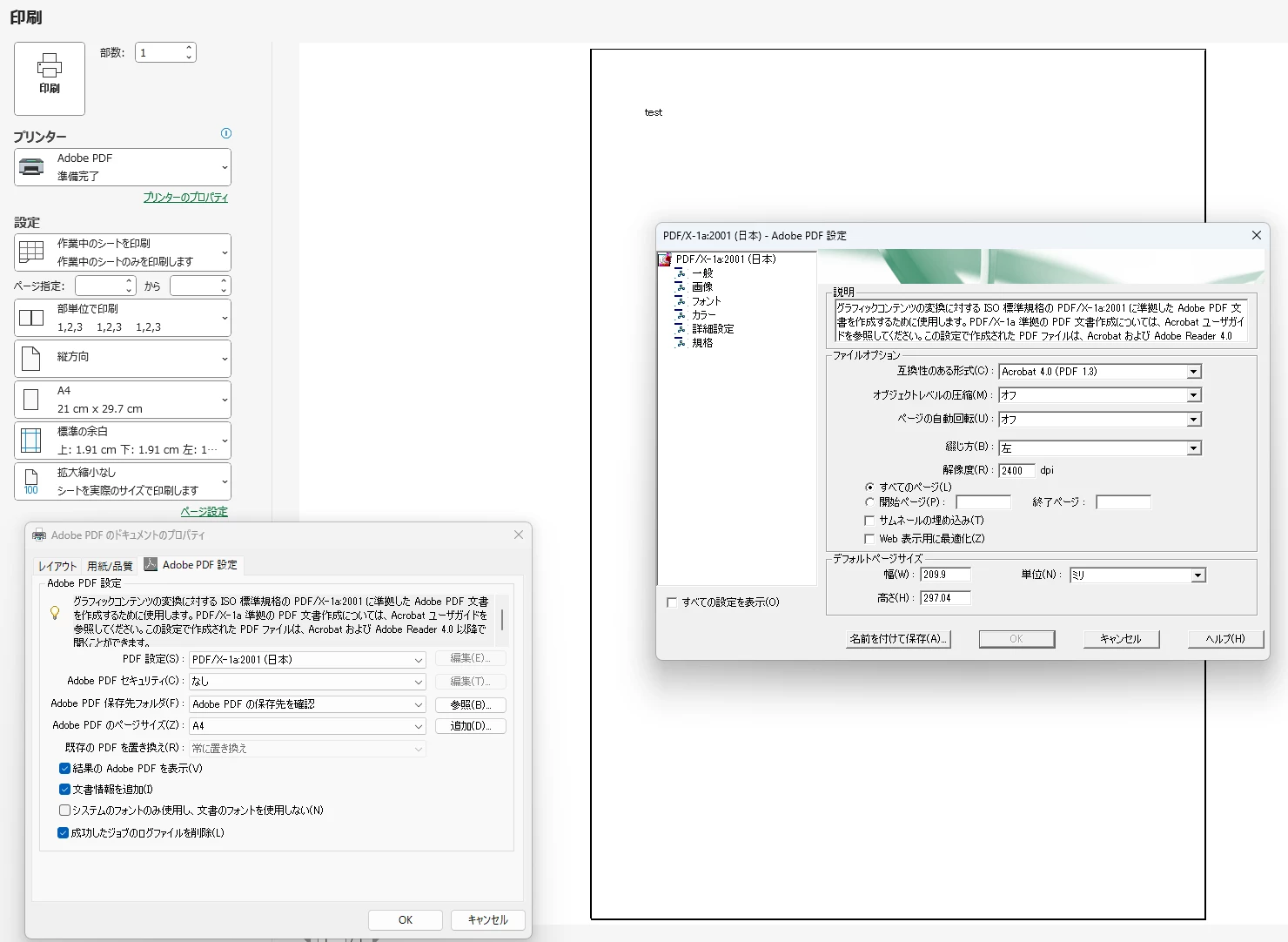
Task: Click the printer icon in the 印刷 button
Action: pyautogui.click(x=50, y=65)
